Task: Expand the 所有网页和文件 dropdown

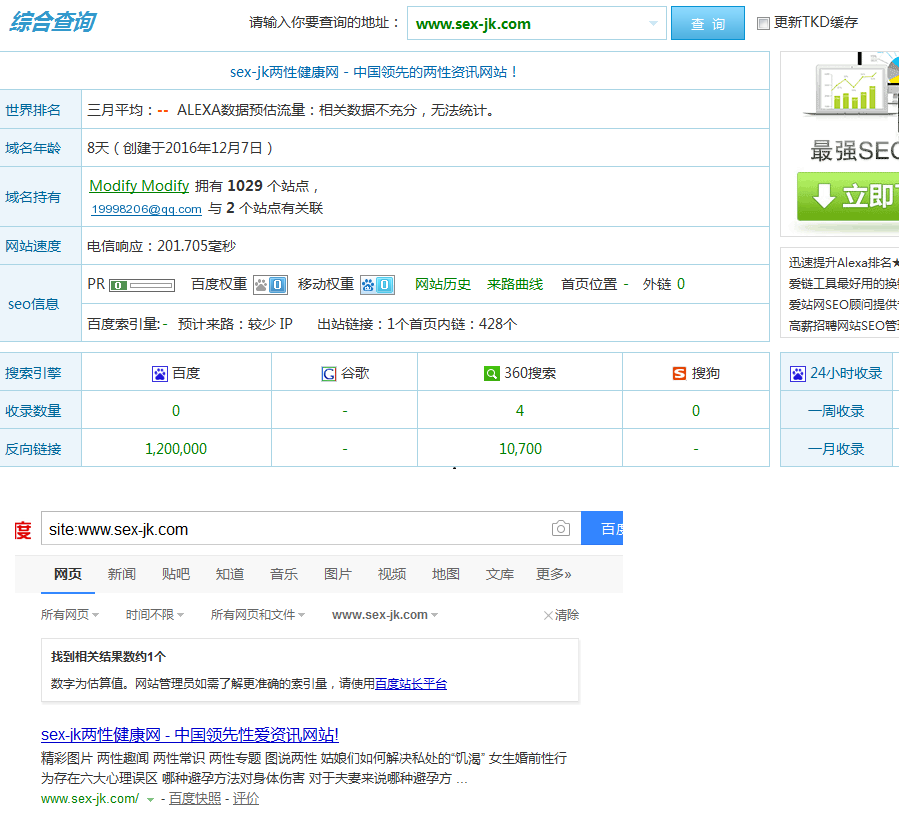Action: [x=257, y=615]
